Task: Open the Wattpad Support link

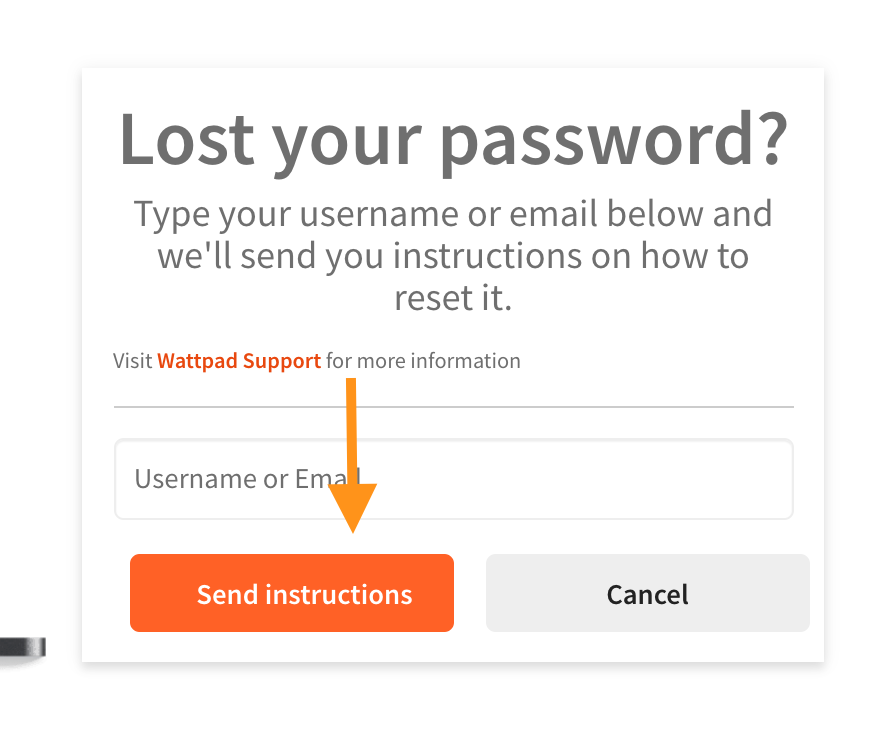Action: coord(239,361)
